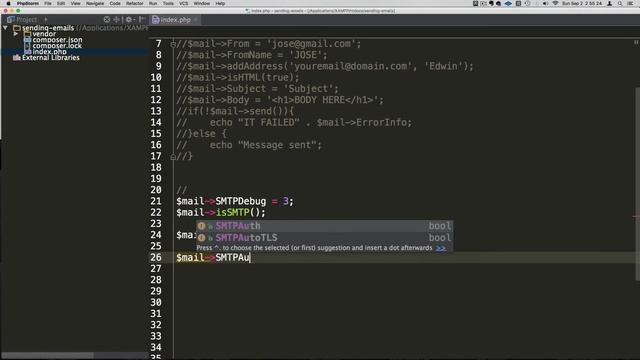Click the blue highlighted menu bar status icon
This screenshot has width=640, height=360.
[508, 3]
